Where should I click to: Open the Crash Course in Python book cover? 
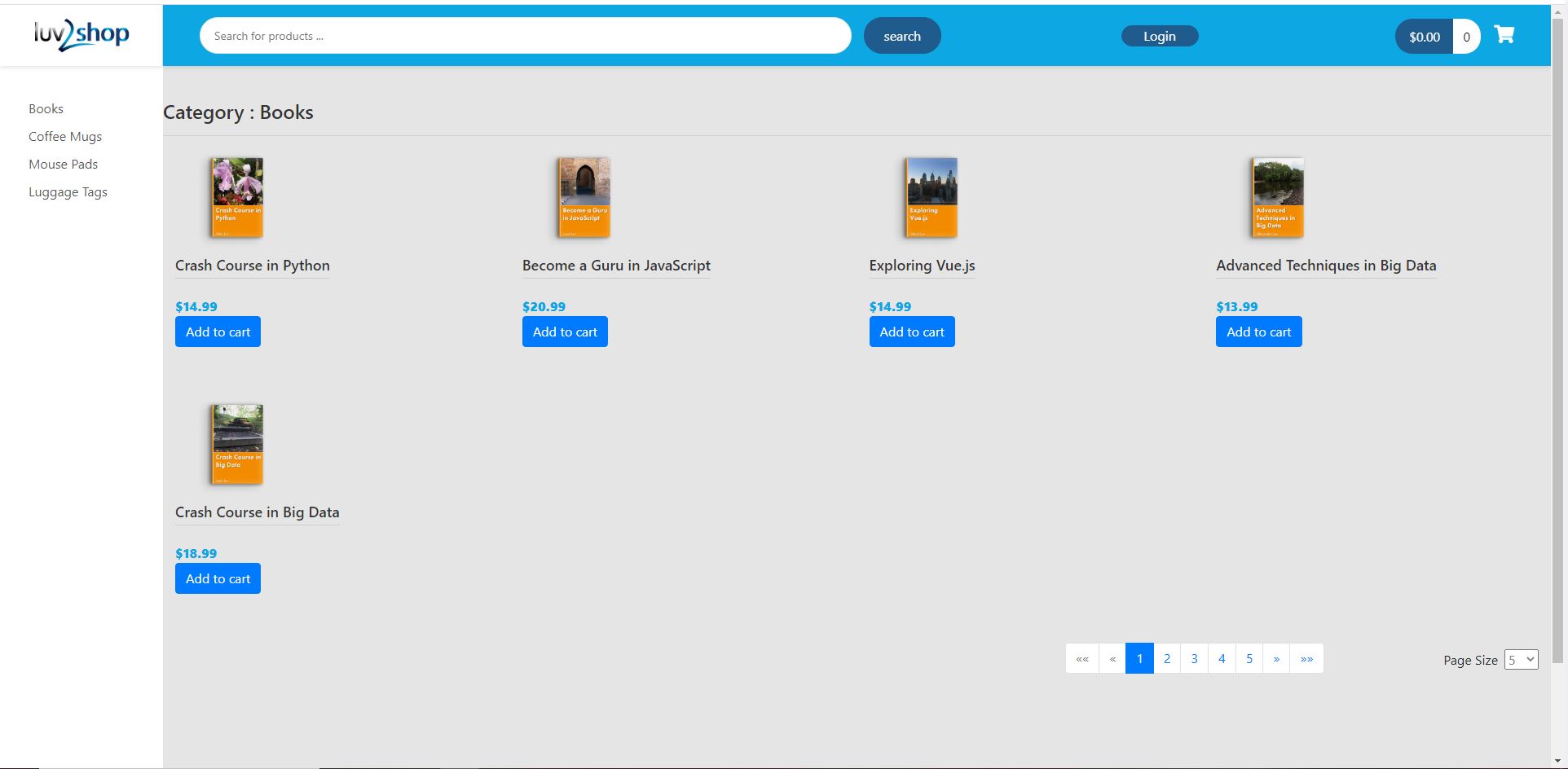click(237, 198)
